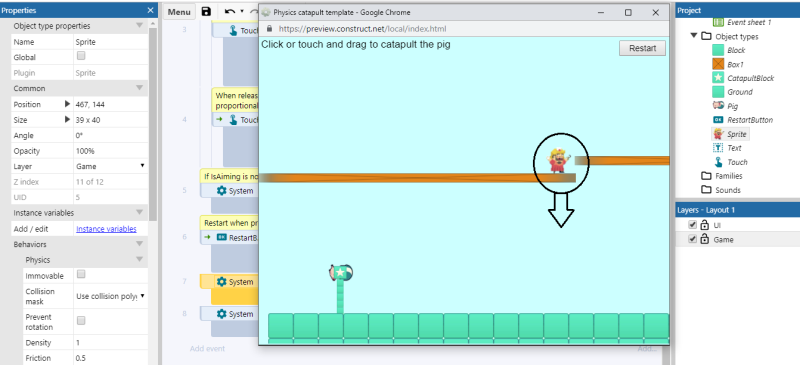The height and width of the screenshot is (365, 800).
Task: Select the Box1 orange crate icon
Action: [718, 64]
